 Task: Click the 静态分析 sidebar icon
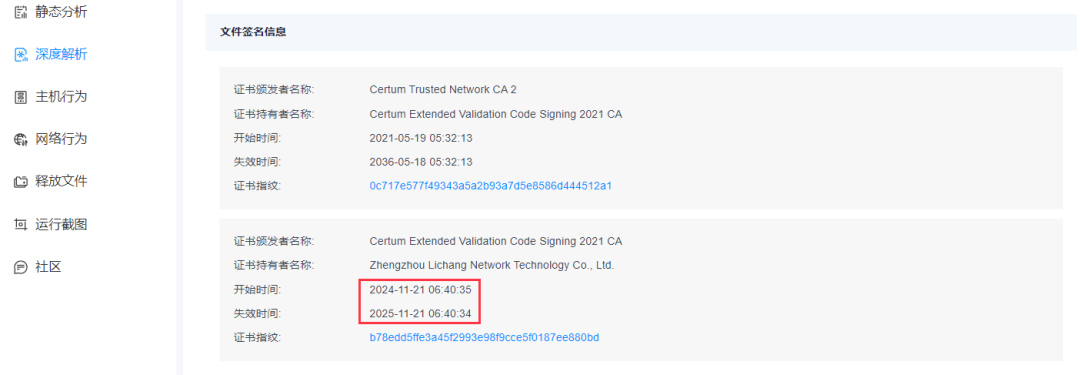[x=21, y=12]
